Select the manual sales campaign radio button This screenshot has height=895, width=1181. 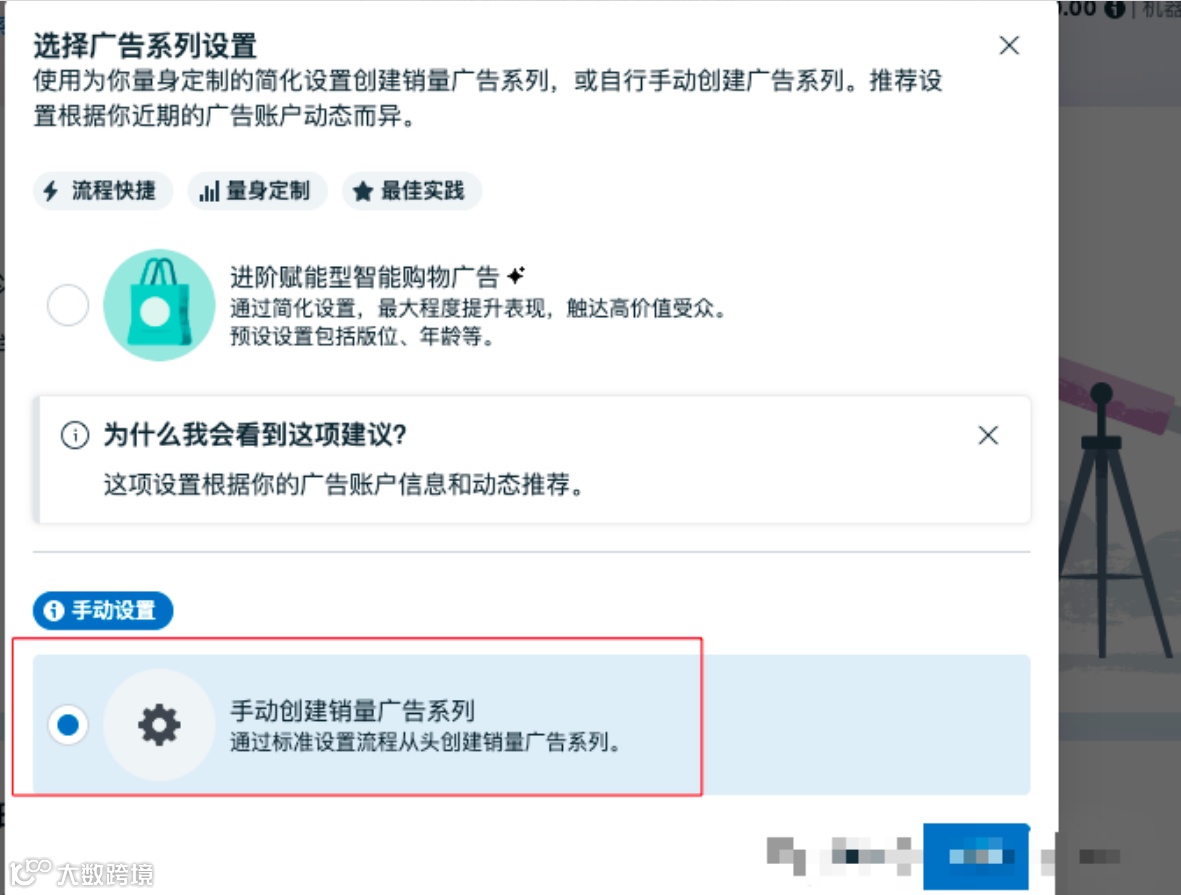point(68,725)
